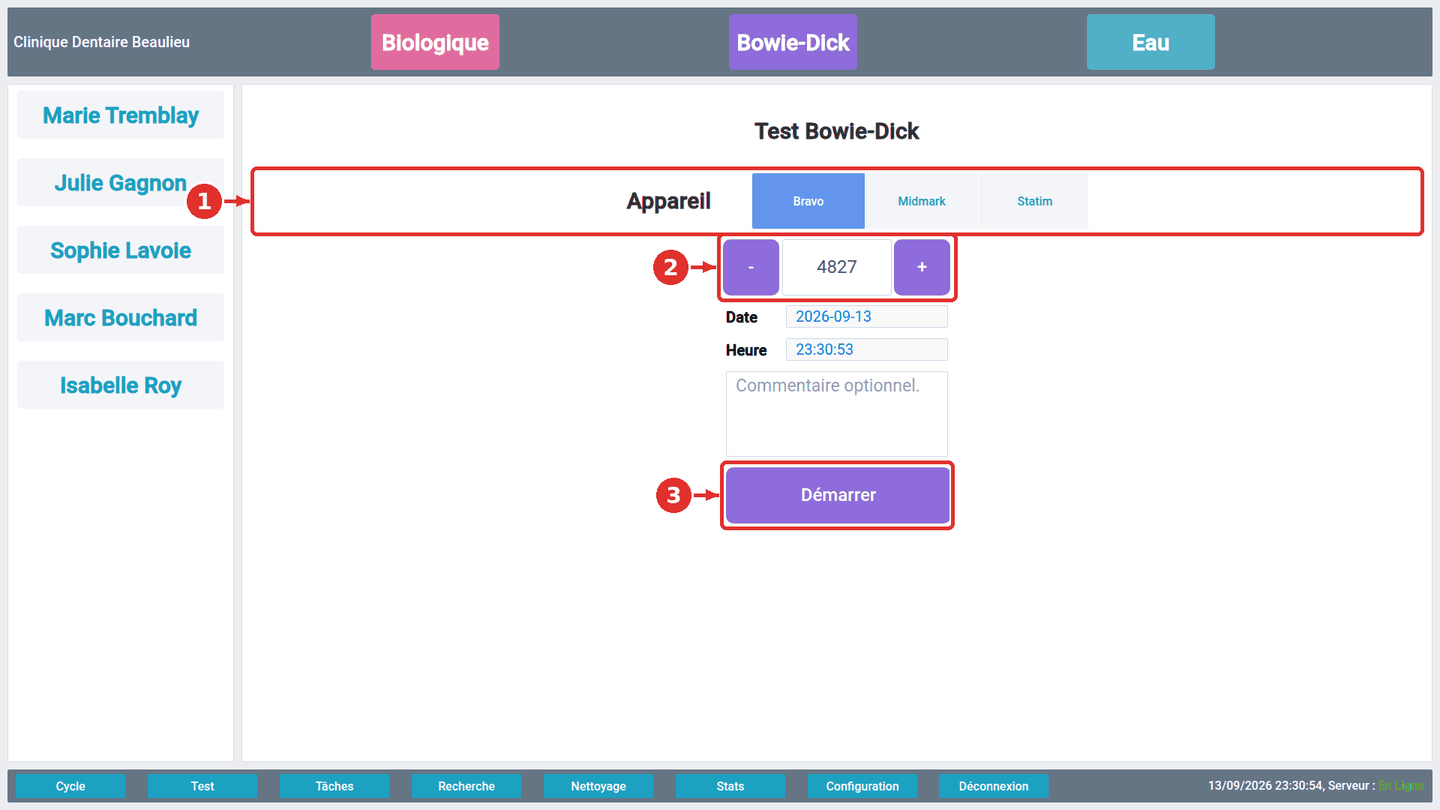
Task: Choose user Marc Bouchard
Action: pos(121,318)
